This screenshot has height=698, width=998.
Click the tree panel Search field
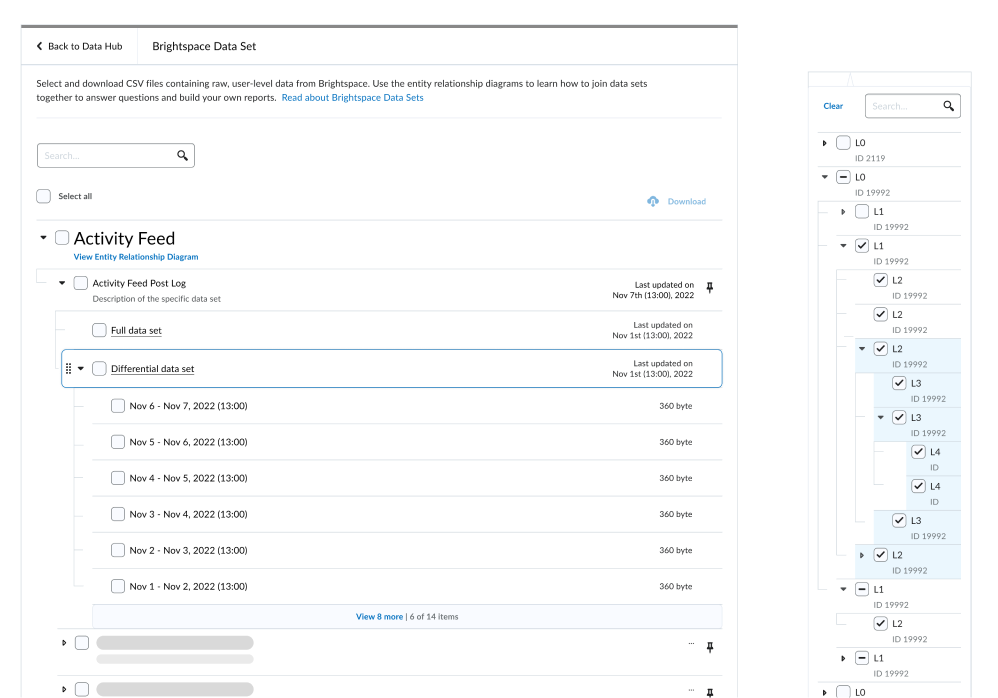tap(913, 106)
